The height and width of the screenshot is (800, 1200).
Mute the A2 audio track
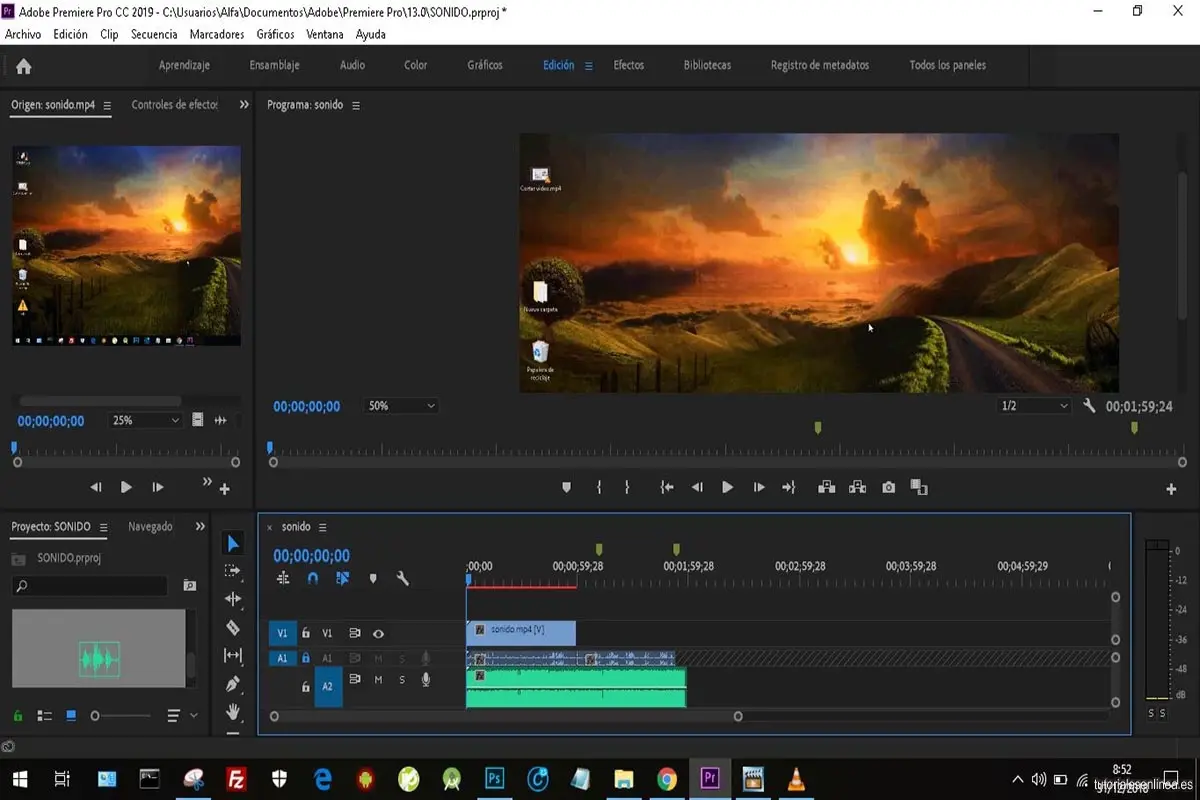coord(378,679)
